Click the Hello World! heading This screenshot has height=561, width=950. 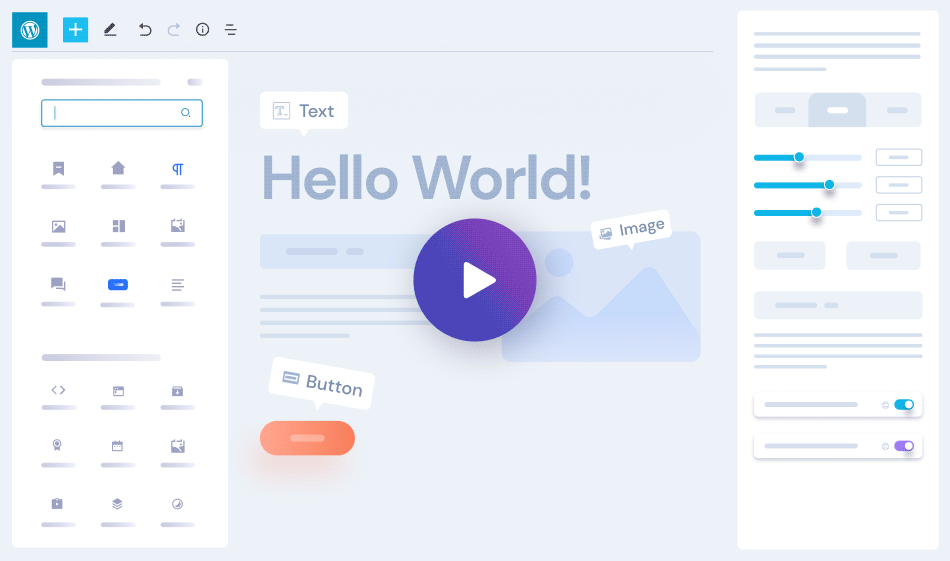(x=427, y=177)
